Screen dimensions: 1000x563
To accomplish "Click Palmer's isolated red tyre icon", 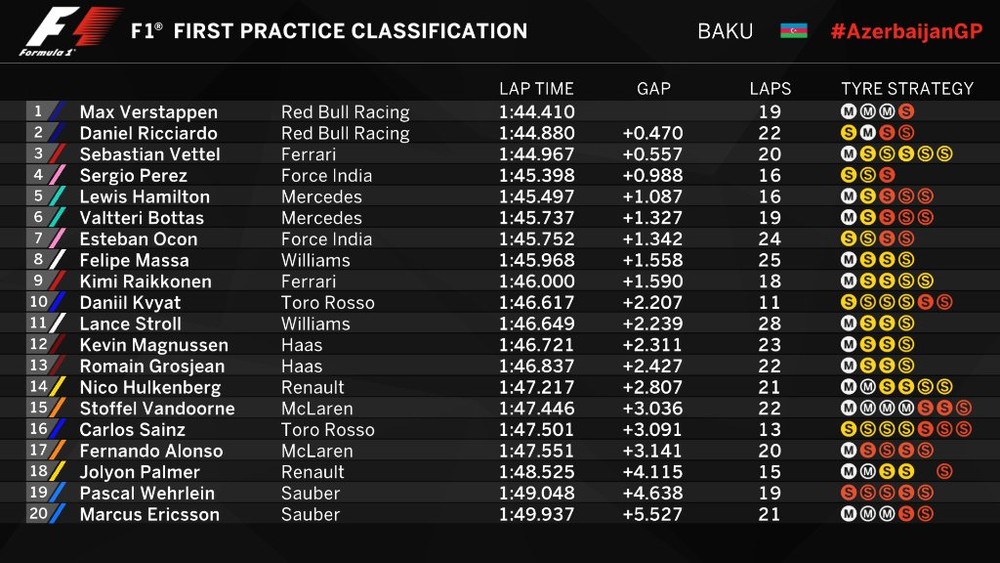I will pyautogui.click(x=944, y=472).
